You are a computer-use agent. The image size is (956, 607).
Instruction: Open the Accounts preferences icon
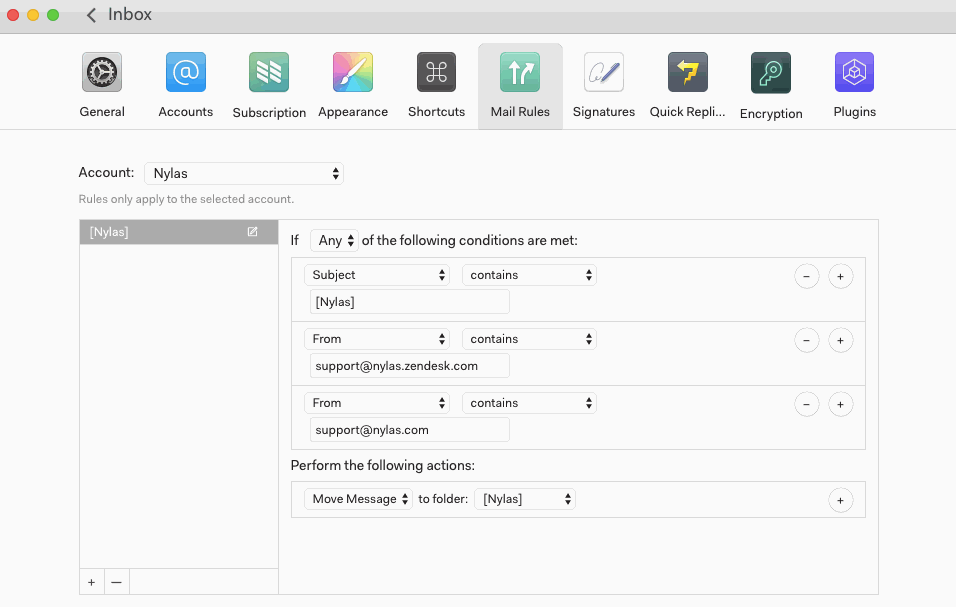click(x=186, y=73)
